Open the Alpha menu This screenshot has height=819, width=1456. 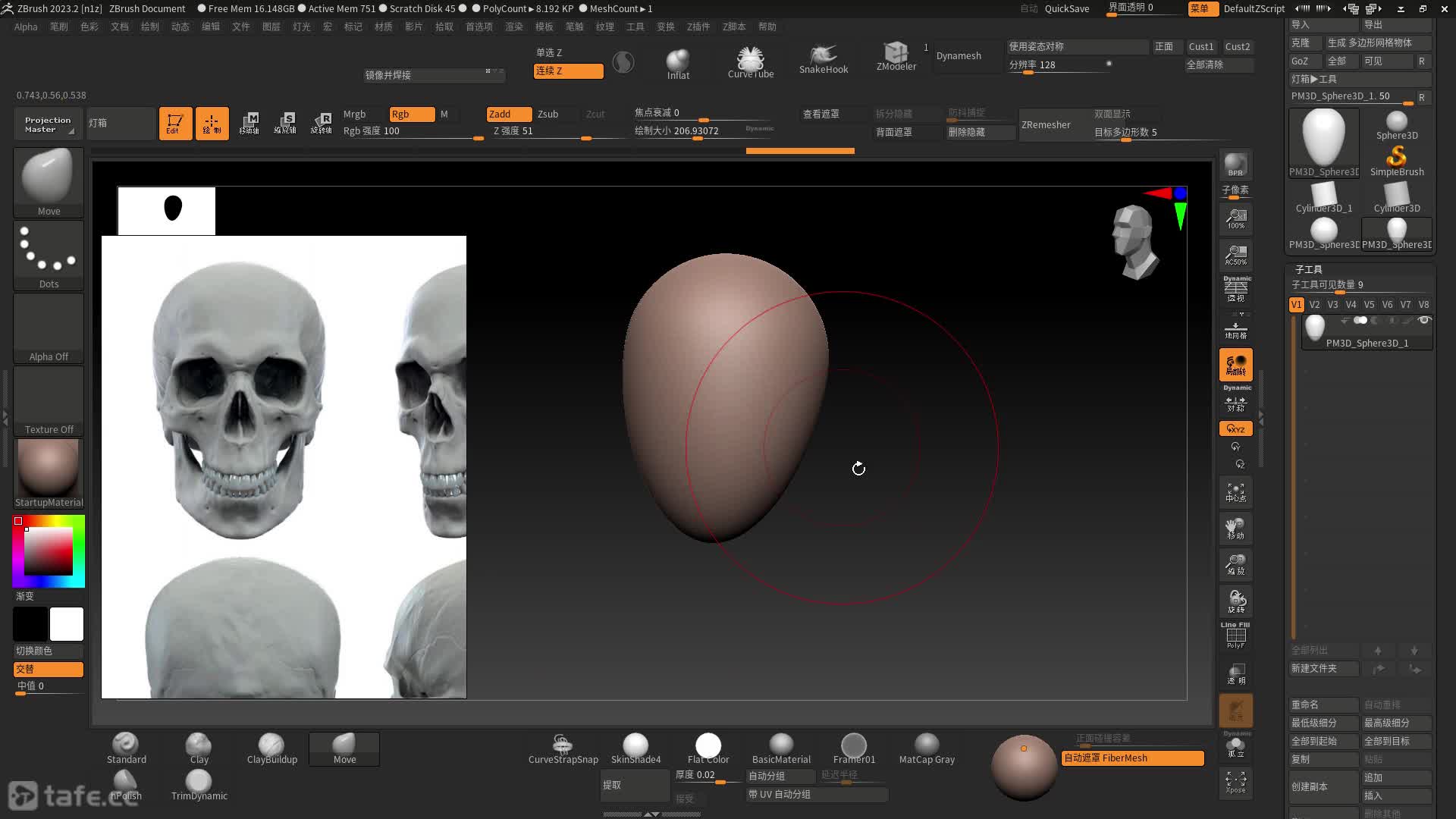[26, 27]
